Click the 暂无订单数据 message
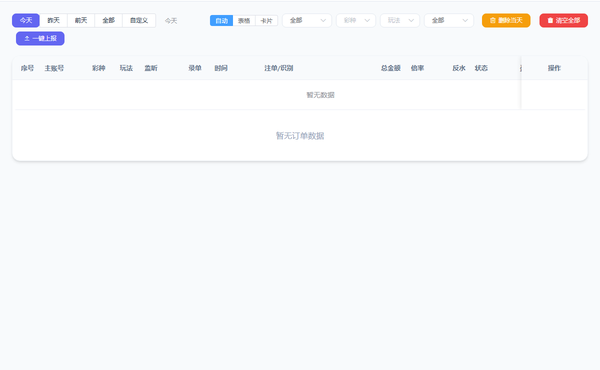The width and height of the screenshot is (600, 370). (x=300, y=136)
